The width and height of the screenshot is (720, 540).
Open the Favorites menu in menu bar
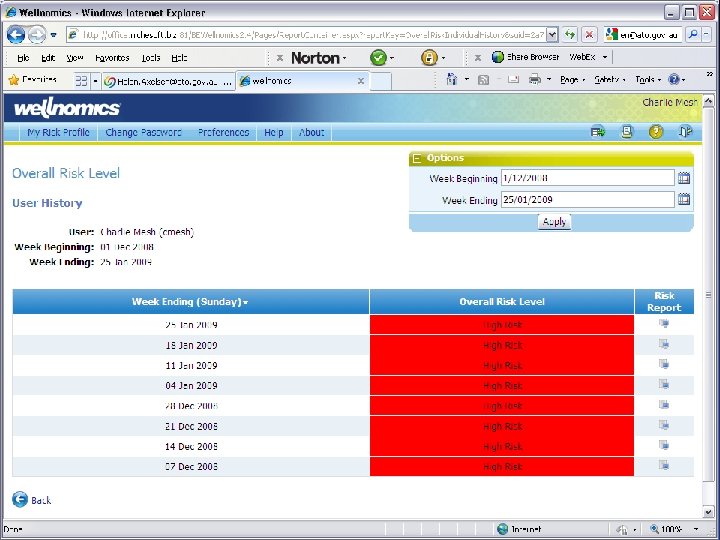112,58
